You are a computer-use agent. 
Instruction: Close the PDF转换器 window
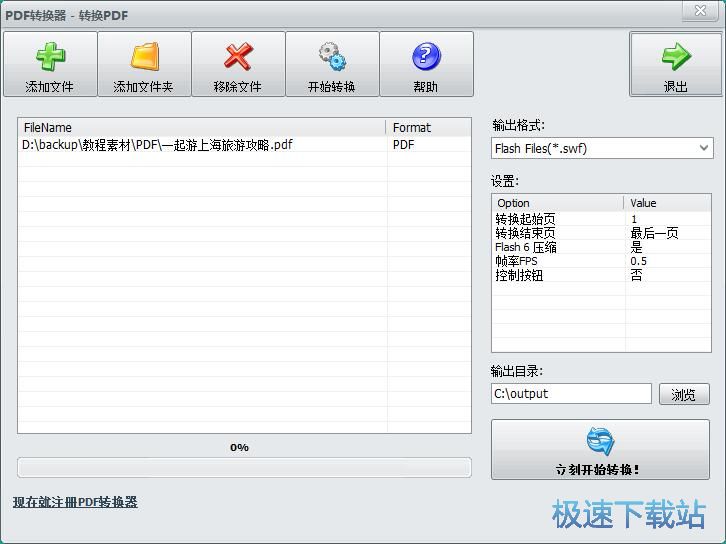[x=700, y=10]
